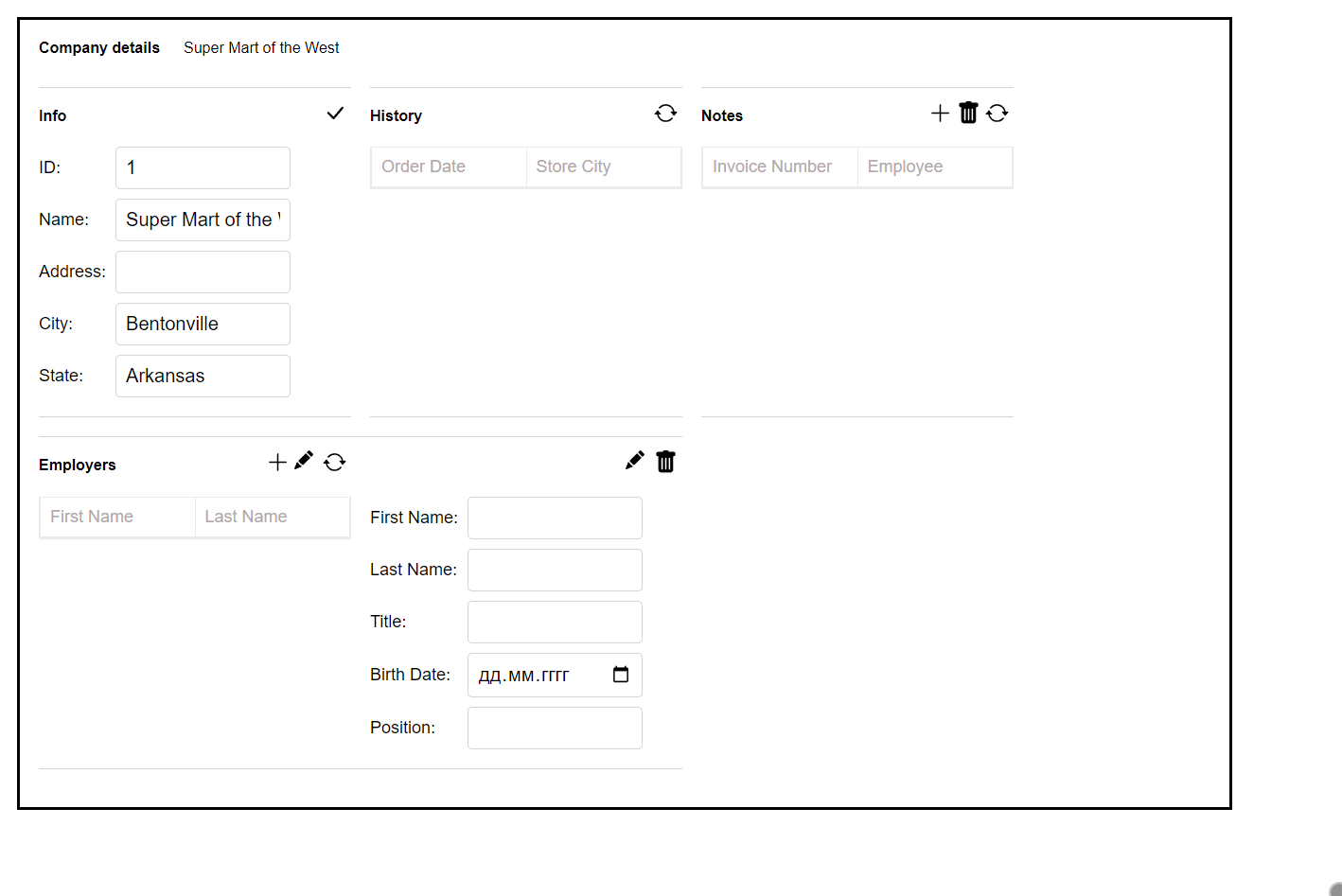Click the 'Birth Date:' label
1342x896 pixels.
(410, 675)
